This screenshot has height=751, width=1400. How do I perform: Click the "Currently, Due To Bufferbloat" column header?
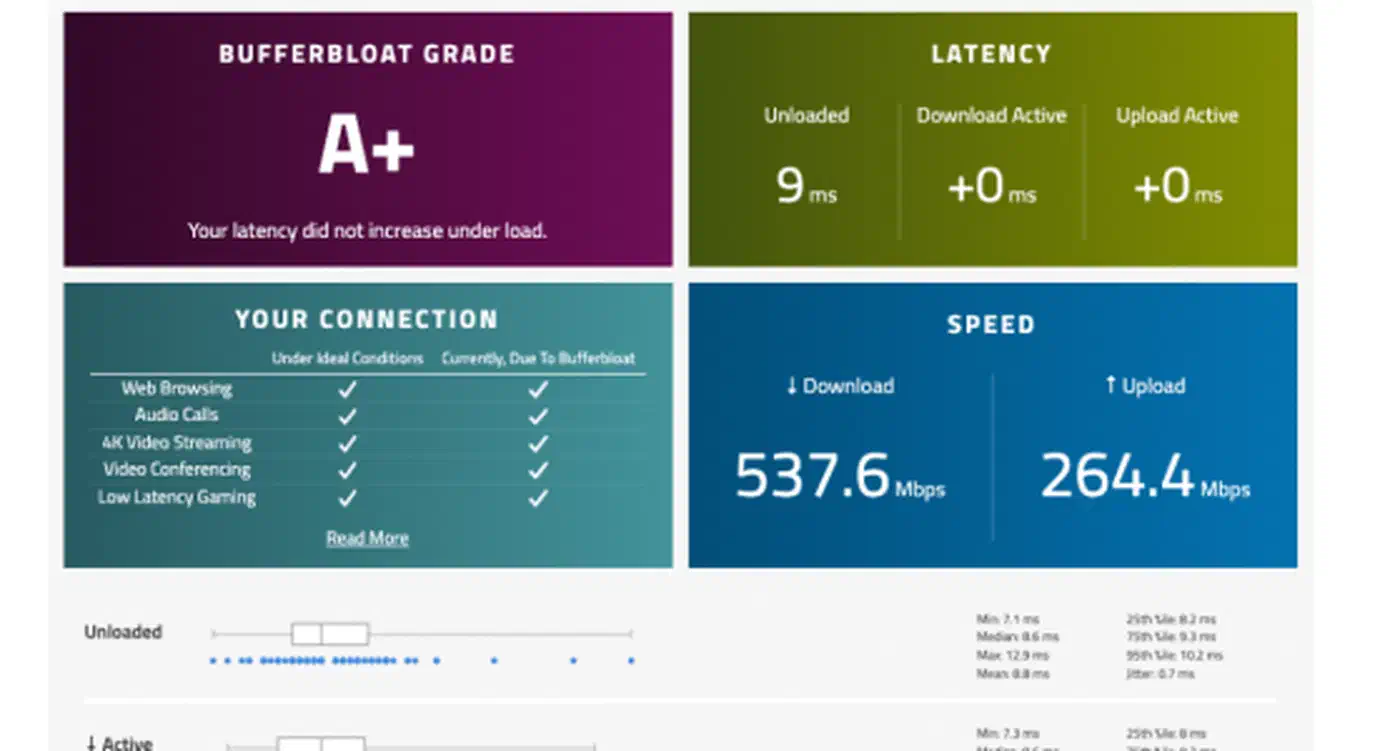(x=538, y=358)
